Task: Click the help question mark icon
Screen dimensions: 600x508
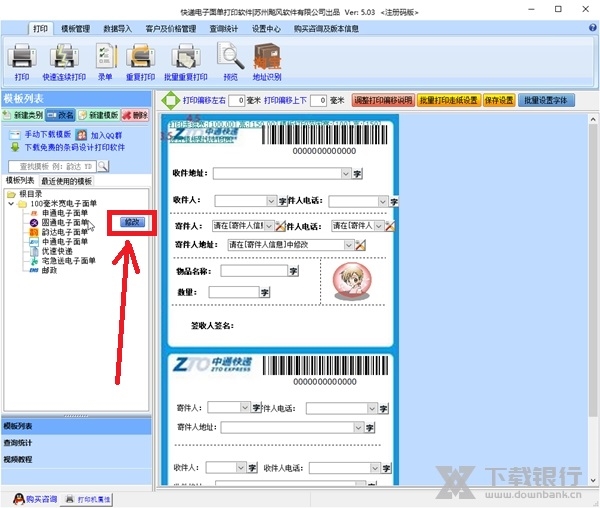Action: 592,28
